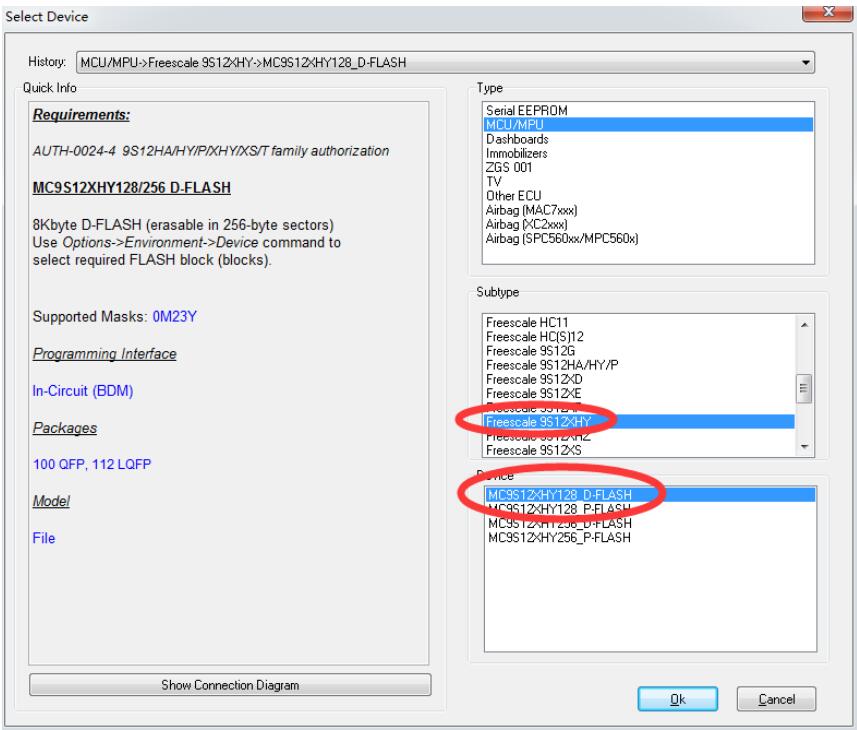This screenshot has width=857, height=730.
Task: Click Subtype list scroll down arrow
Action: point(804,447)
